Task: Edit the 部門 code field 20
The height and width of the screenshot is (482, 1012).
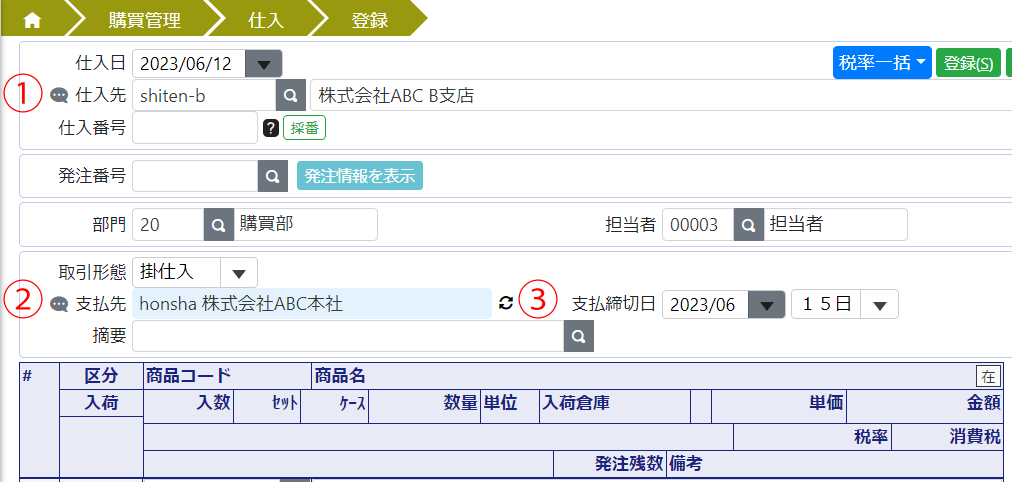Action: click(168, 225)
